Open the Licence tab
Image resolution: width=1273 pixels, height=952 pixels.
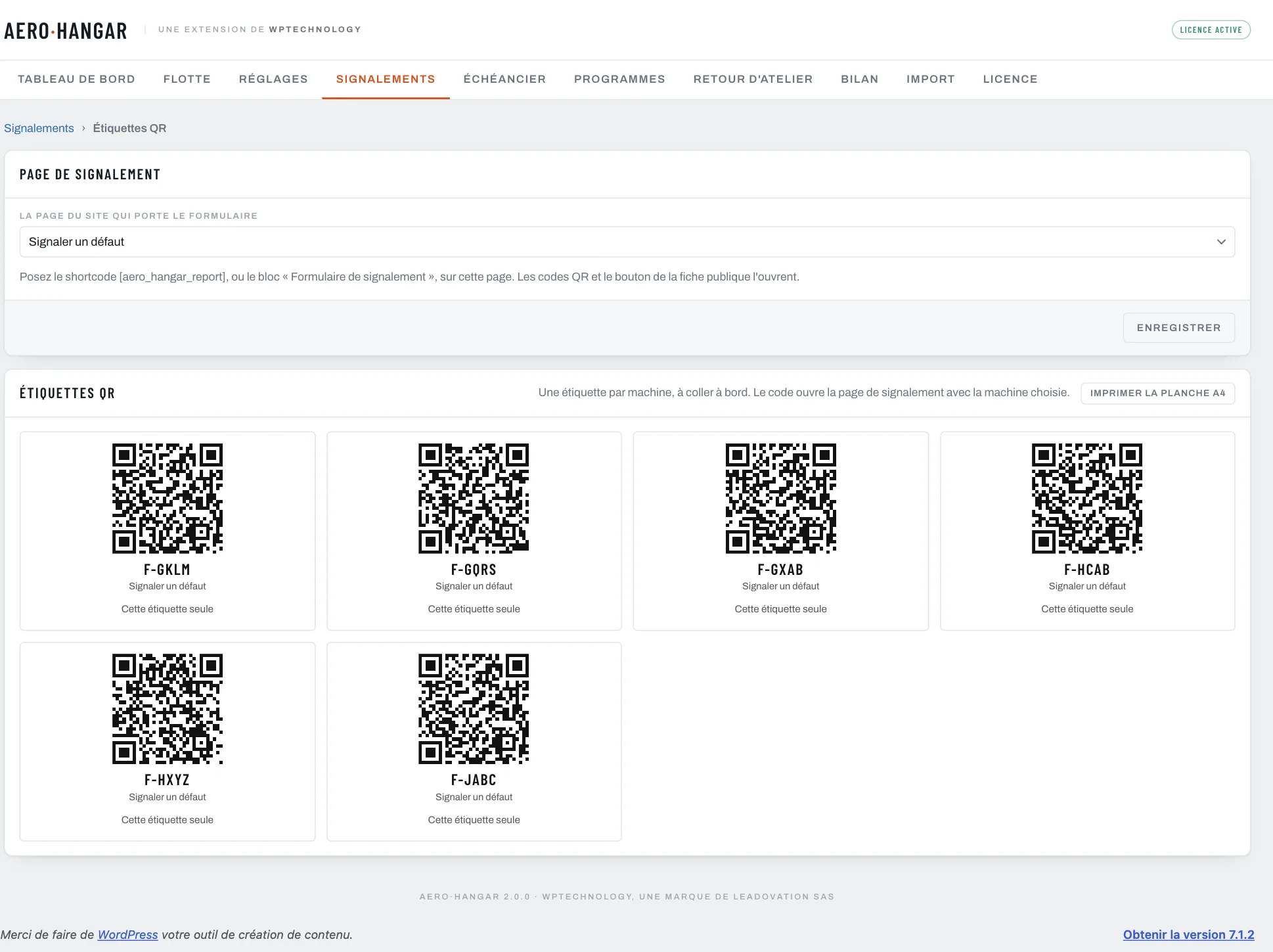coord(1010,79)
